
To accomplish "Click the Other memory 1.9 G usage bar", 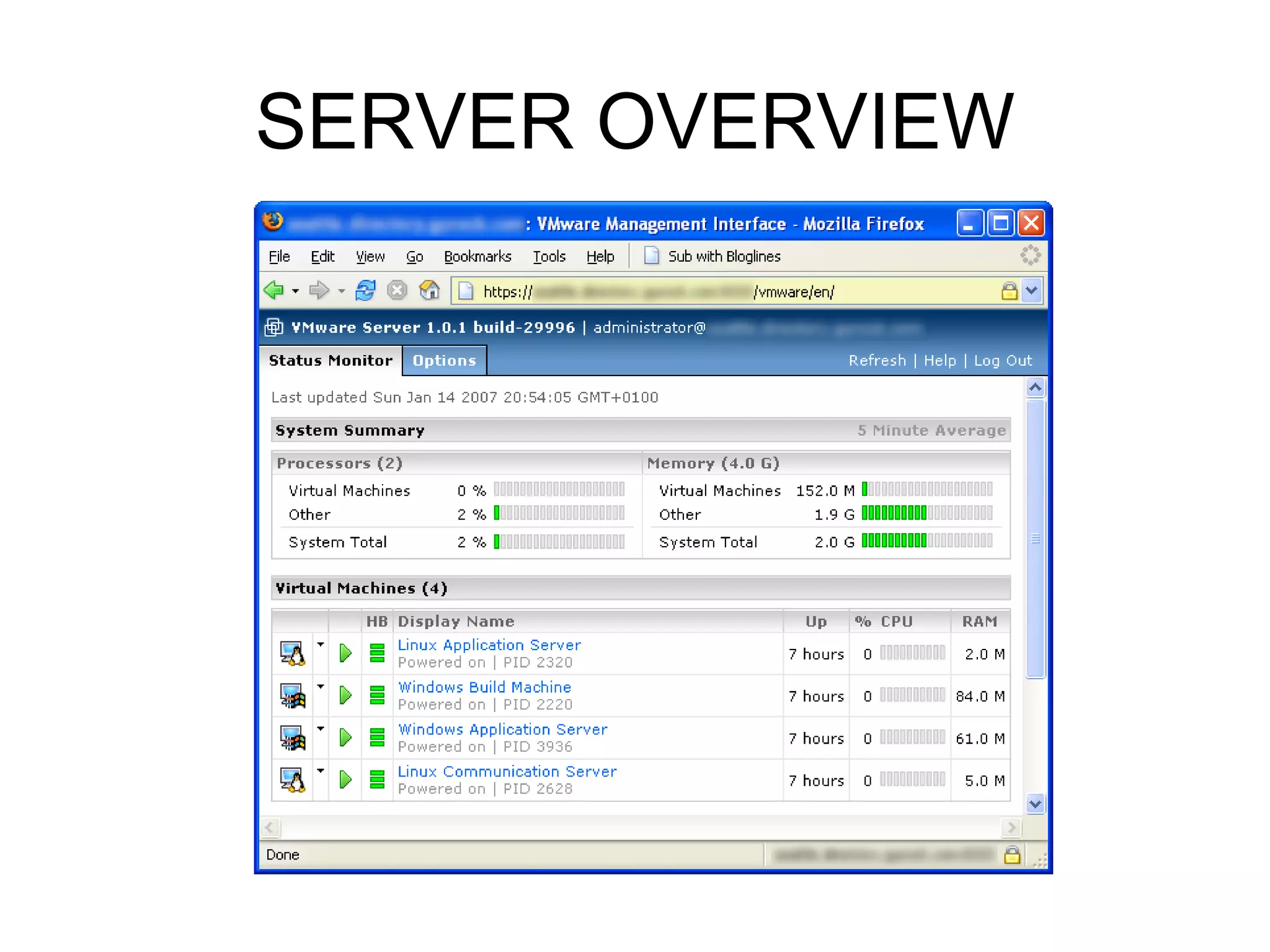I will [927, 513].
